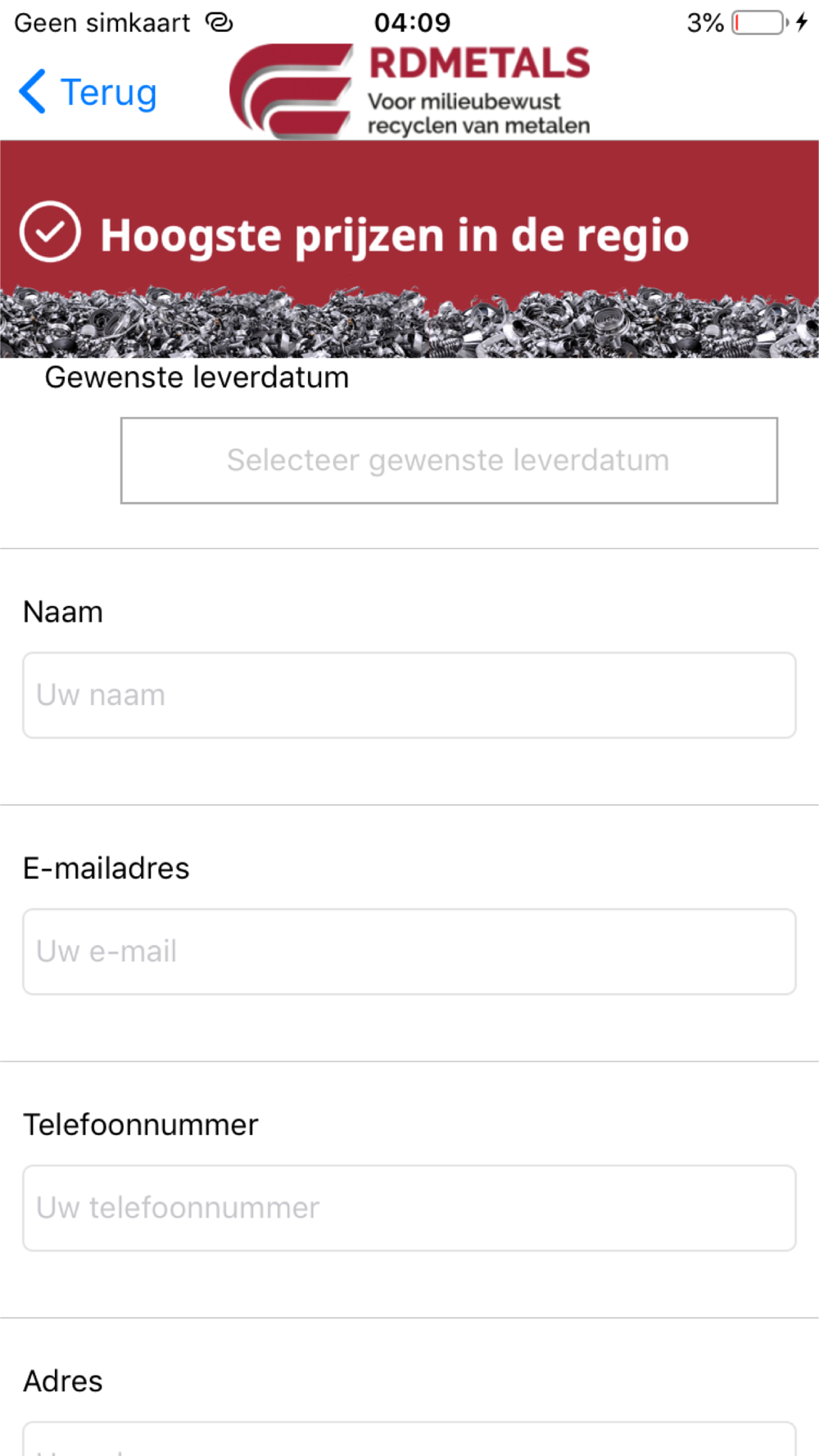Tap the Gewenste leverdatum label

coord(197,378)
